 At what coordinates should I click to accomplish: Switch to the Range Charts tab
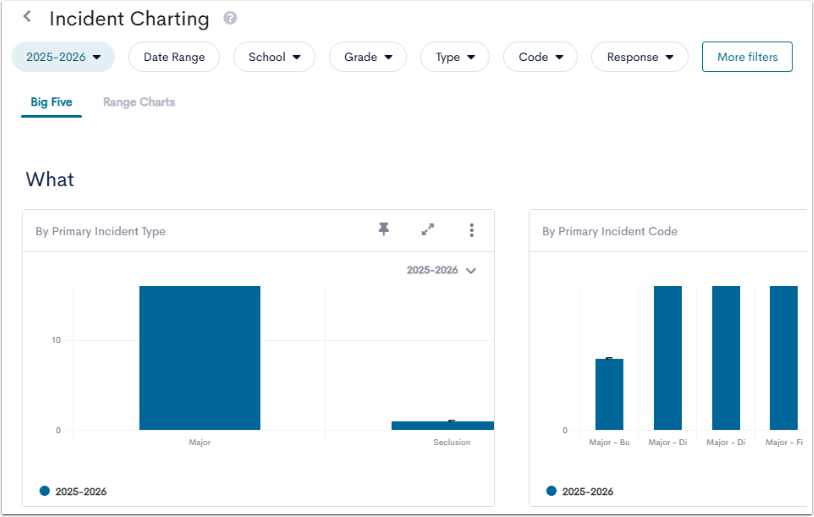coord(139,102)
